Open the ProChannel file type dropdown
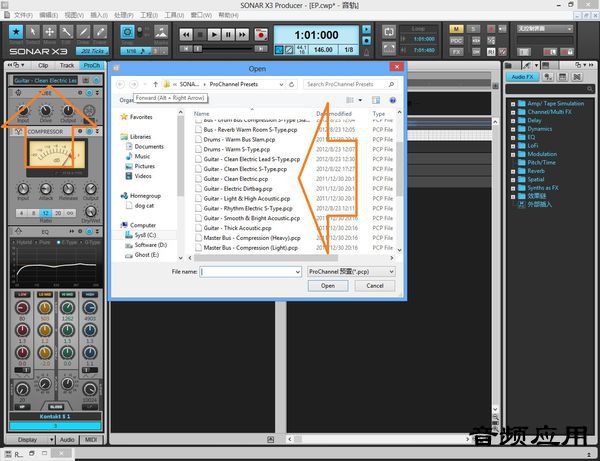 (351, 272)
